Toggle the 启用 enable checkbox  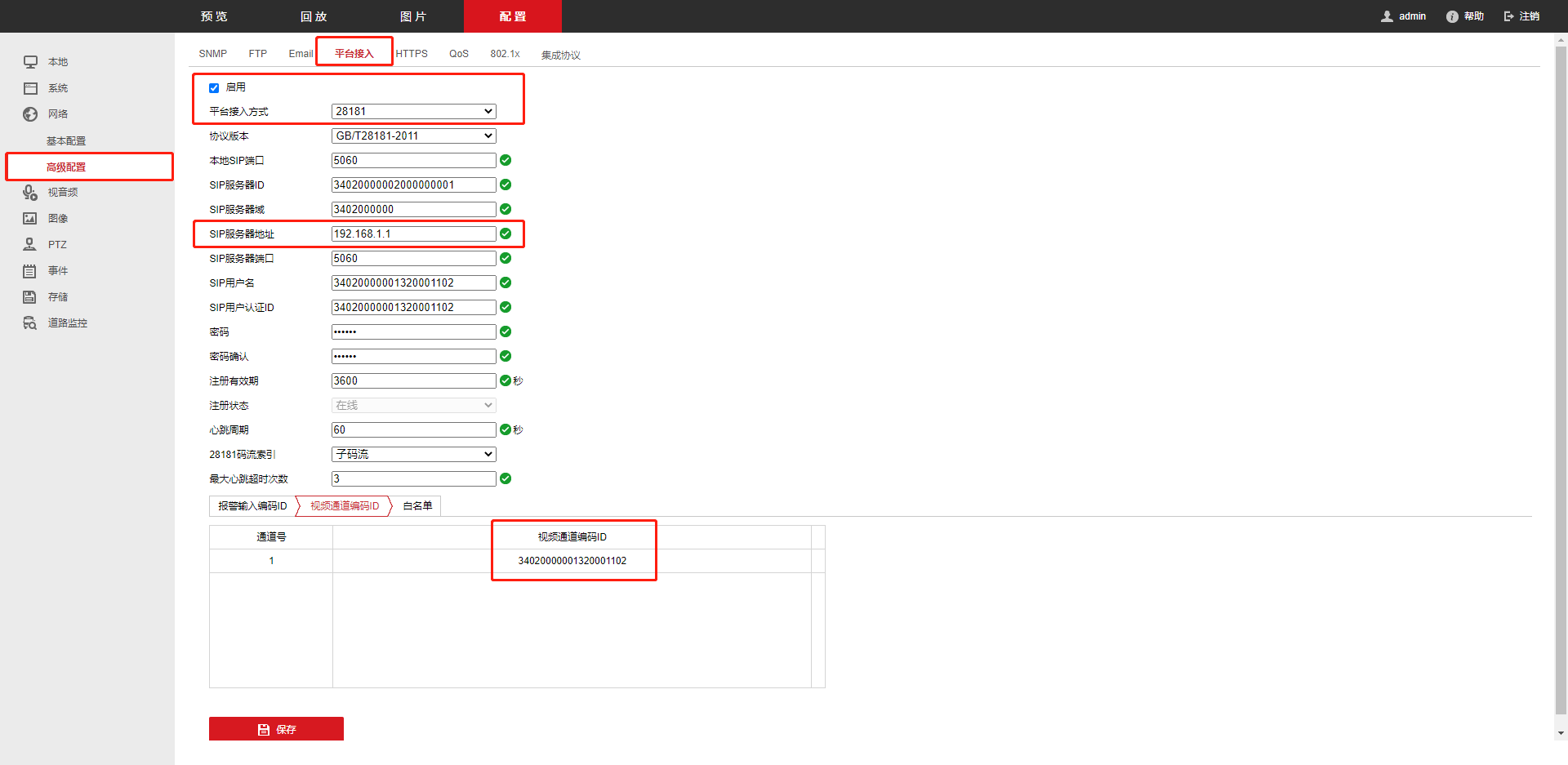(214, 87)
